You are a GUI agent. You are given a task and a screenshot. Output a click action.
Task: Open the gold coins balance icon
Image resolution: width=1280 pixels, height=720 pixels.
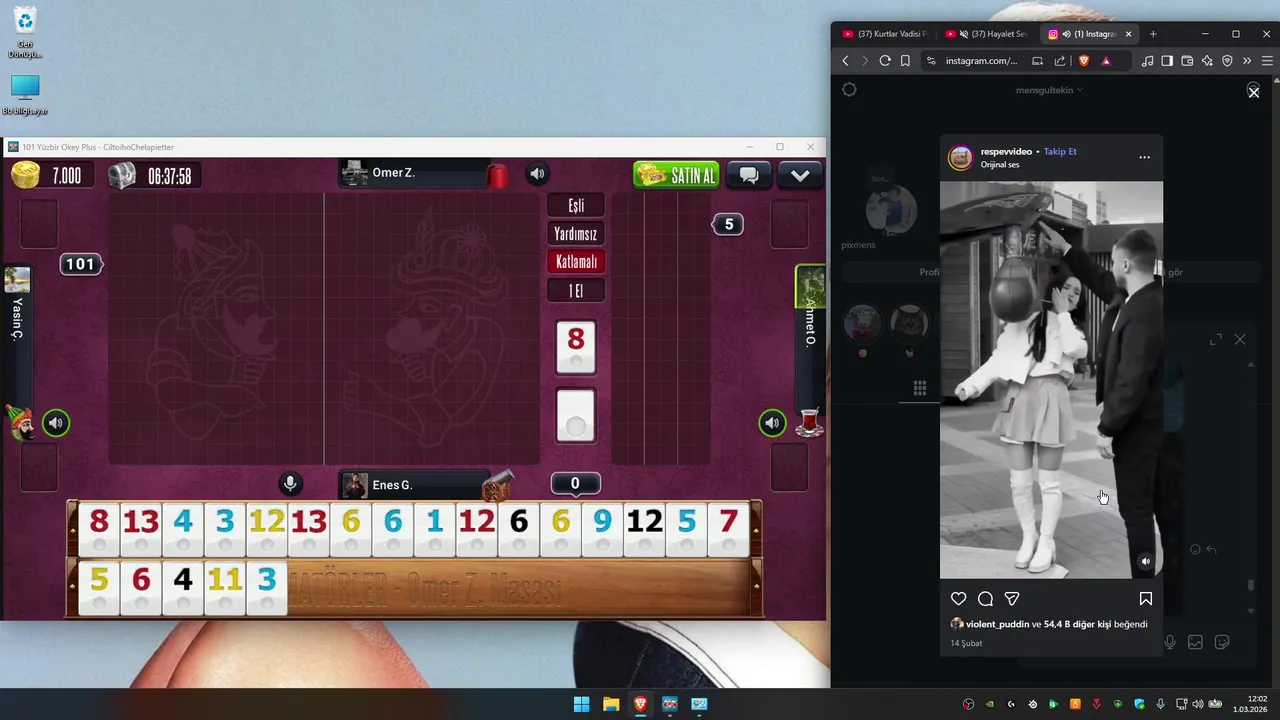26,176
